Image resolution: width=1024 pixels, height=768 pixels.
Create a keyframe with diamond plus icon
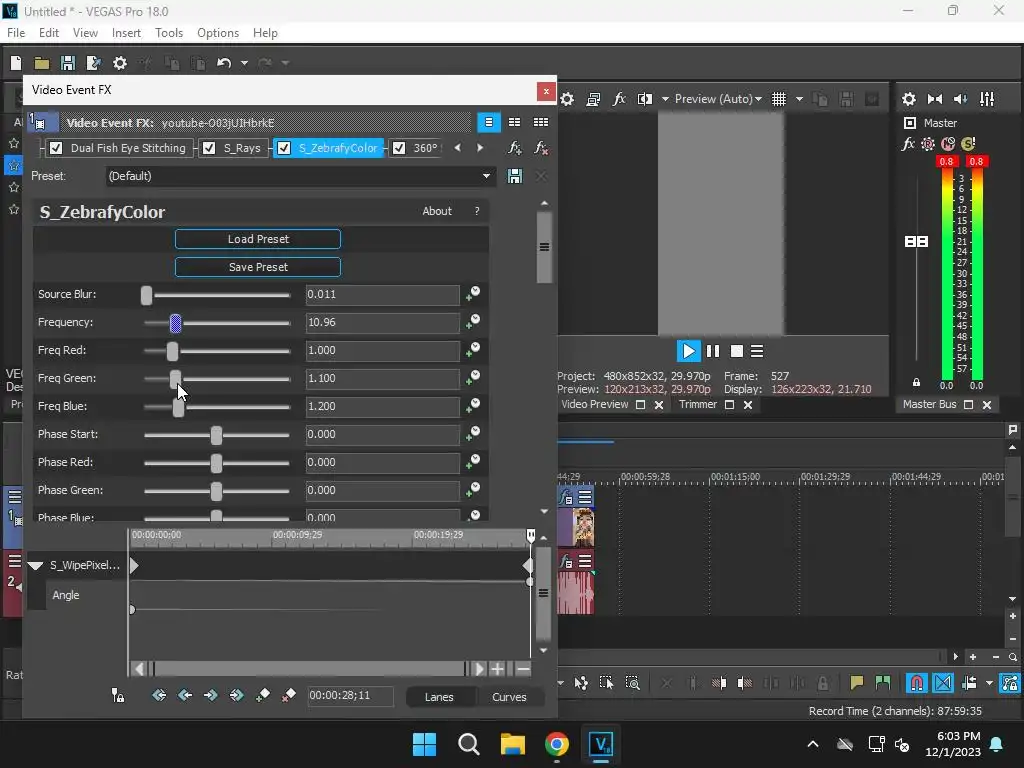click(x=263, y=696)
